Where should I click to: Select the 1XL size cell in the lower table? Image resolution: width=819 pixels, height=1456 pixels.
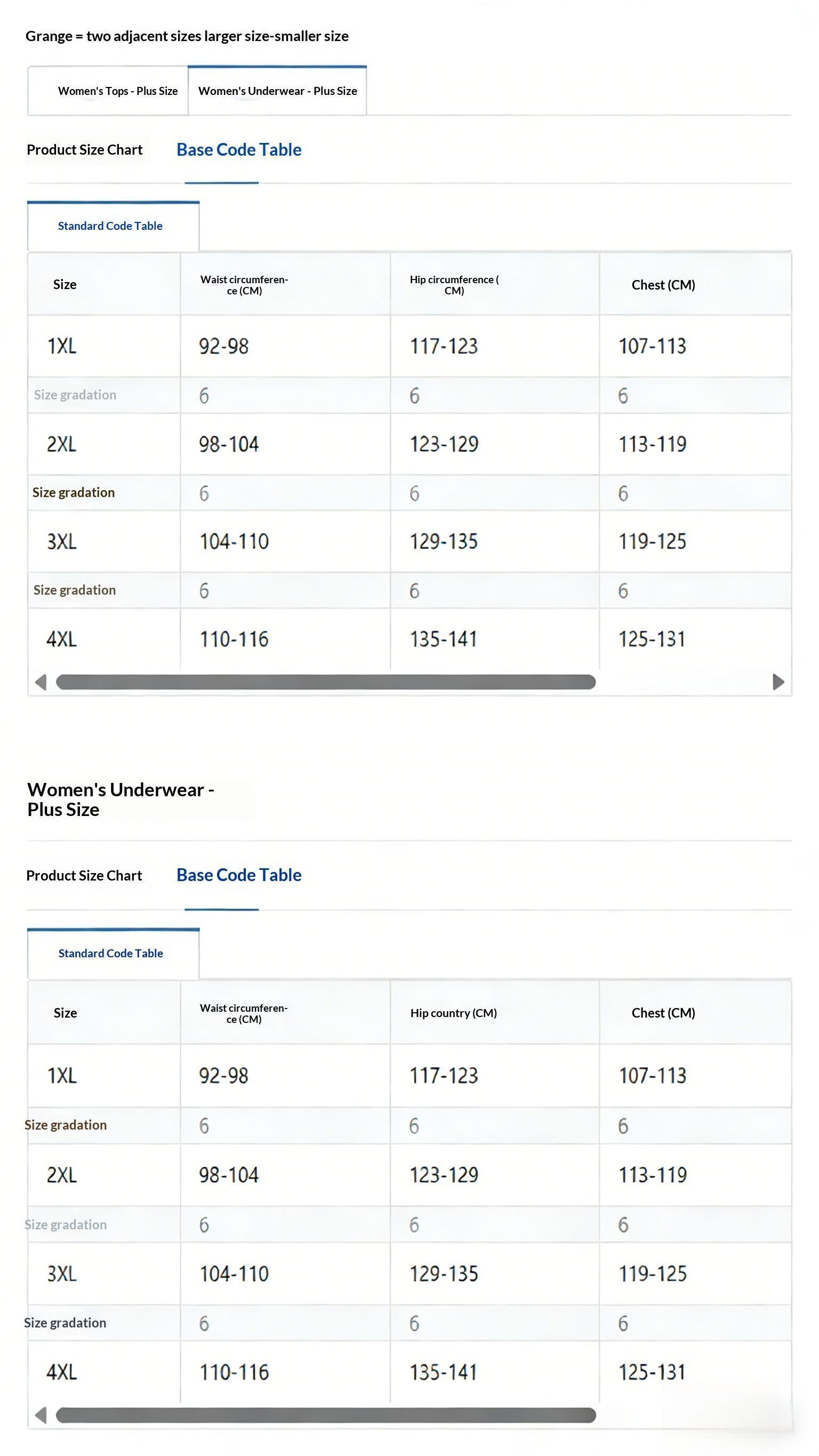click(x=62, y=1076)
